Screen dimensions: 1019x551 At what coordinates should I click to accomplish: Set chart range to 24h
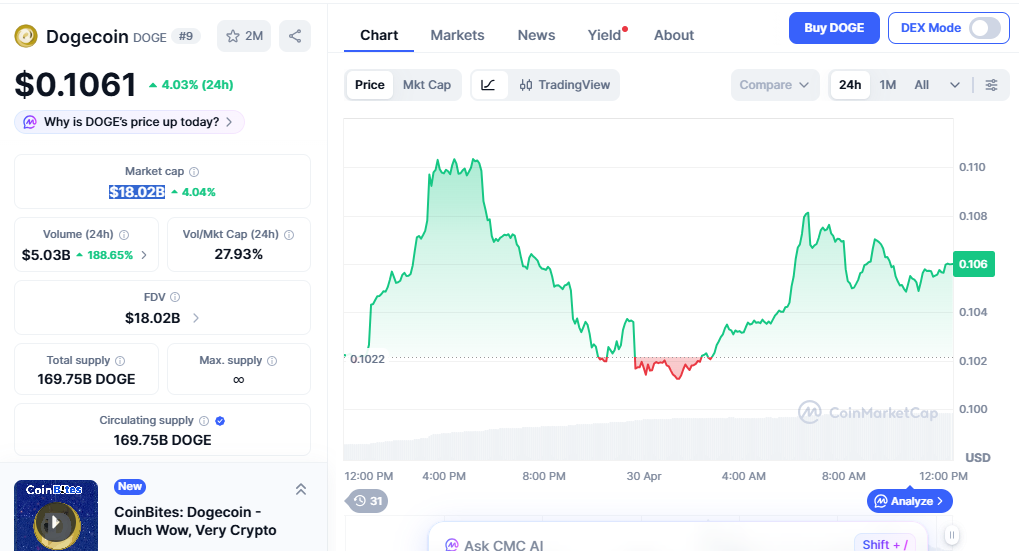[x=850, y=85]
